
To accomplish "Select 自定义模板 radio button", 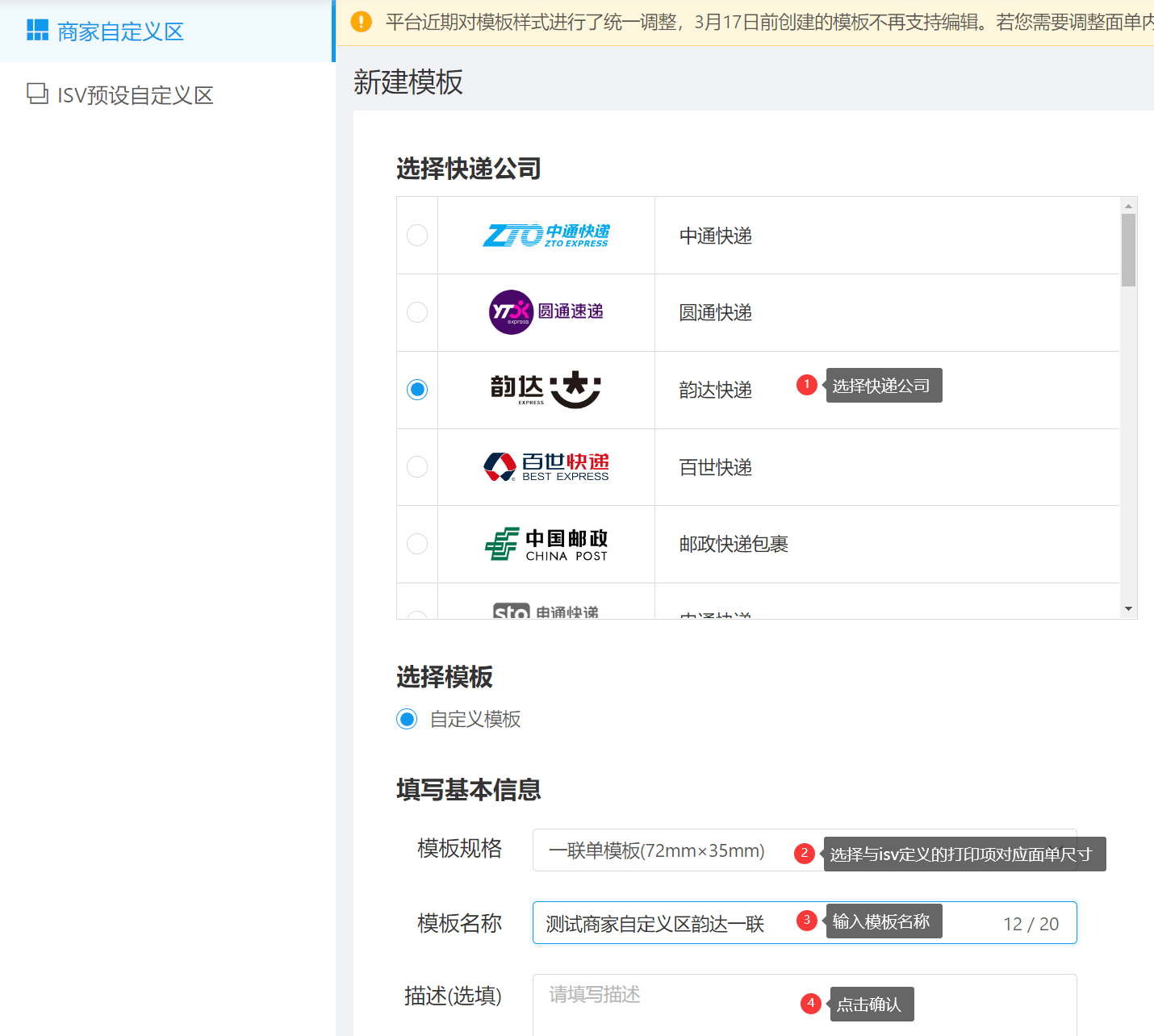I will coord(407,719).
